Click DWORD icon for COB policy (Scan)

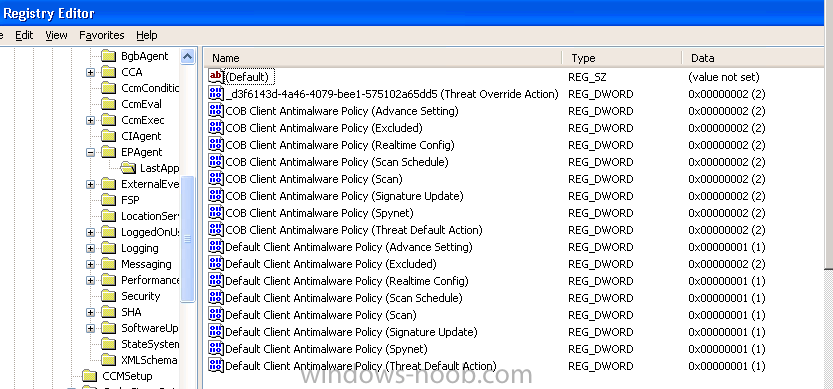click(216, 179)
